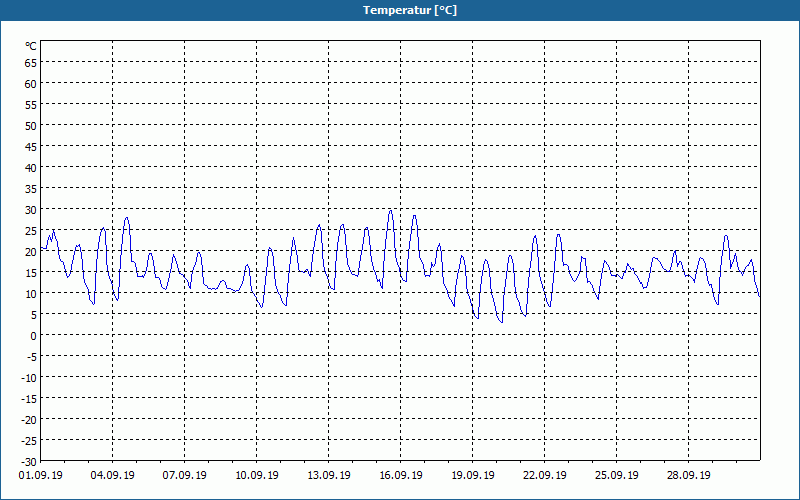Click the 45 value on the Y axis
Viewport: 800px width, 500px height.
tap(31, 146)
